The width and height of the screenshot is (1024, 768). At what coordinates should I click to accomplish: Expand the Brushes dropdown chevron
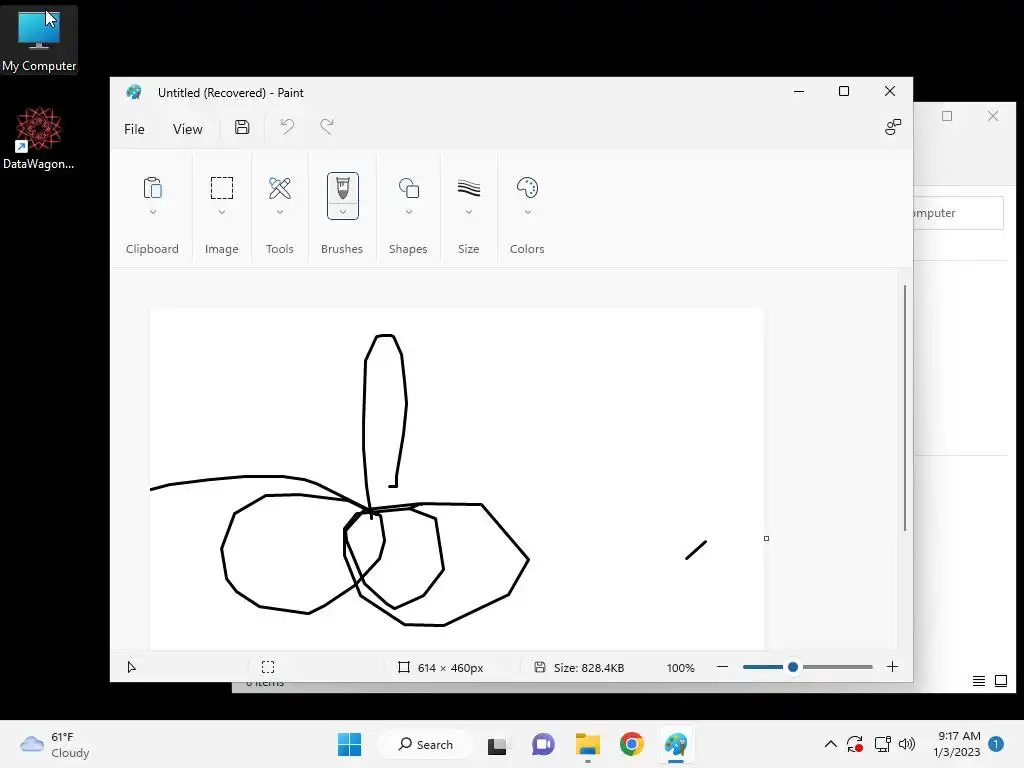click(x=342, y=211)
